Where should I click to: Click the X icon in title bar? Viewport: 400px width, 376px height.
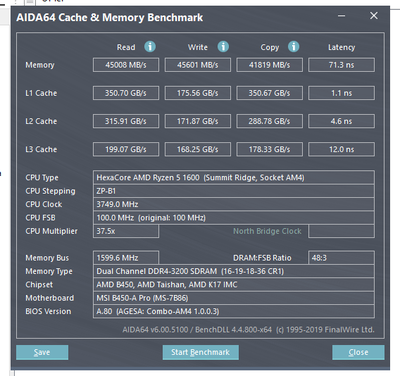pos(374,16)
